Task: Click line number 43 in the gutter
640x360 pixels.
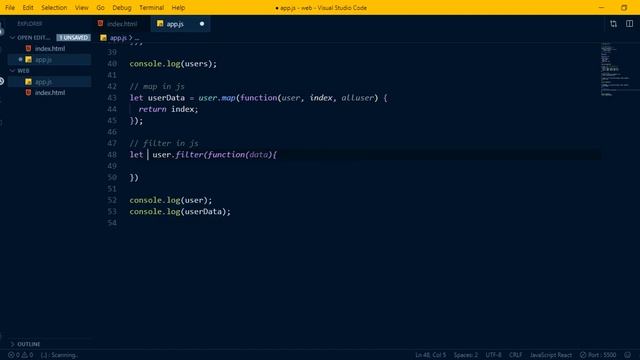Action: tap(112, 98)
